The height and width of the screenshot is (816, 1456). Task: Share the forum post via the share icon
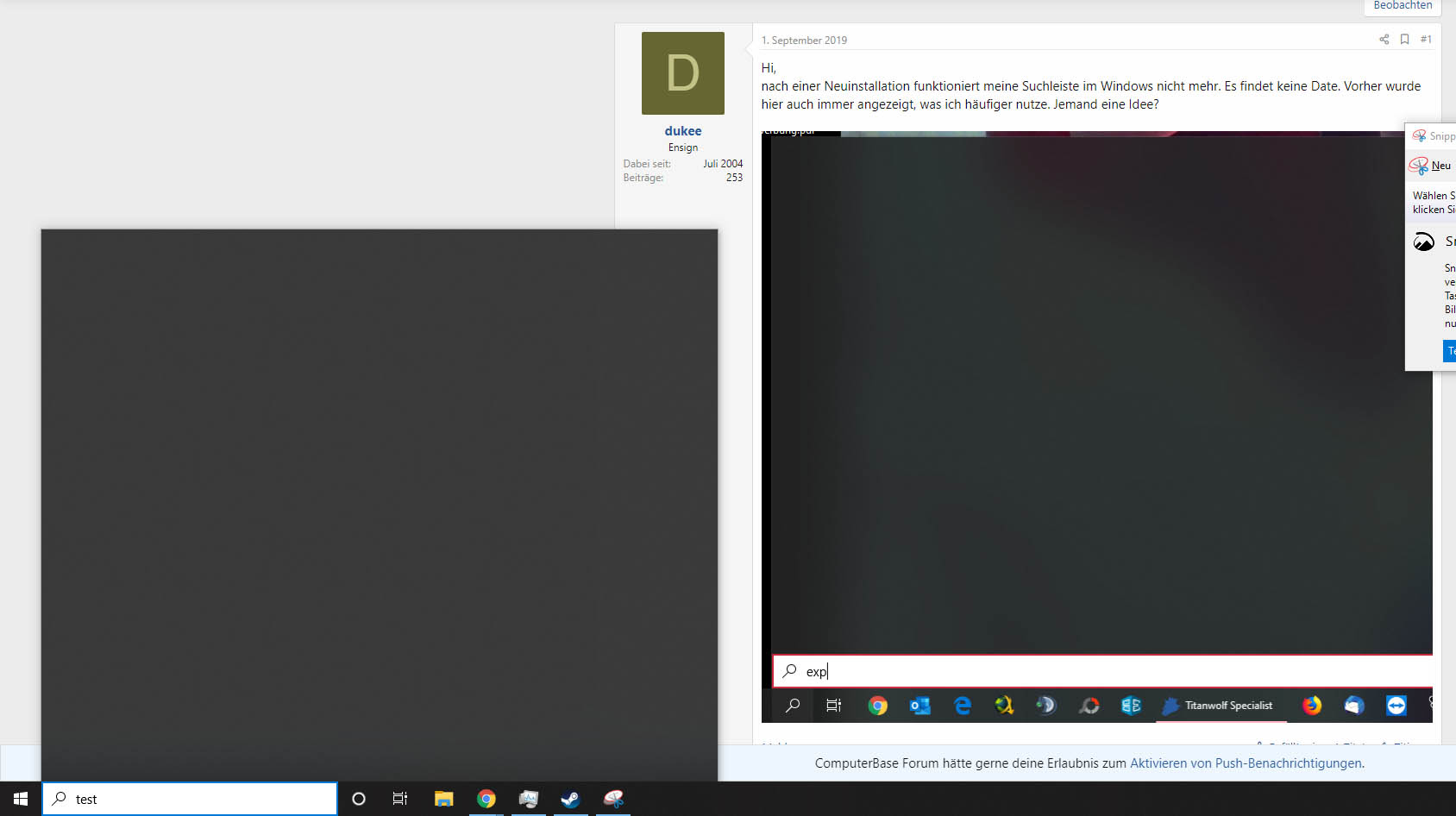(1384, 40)
